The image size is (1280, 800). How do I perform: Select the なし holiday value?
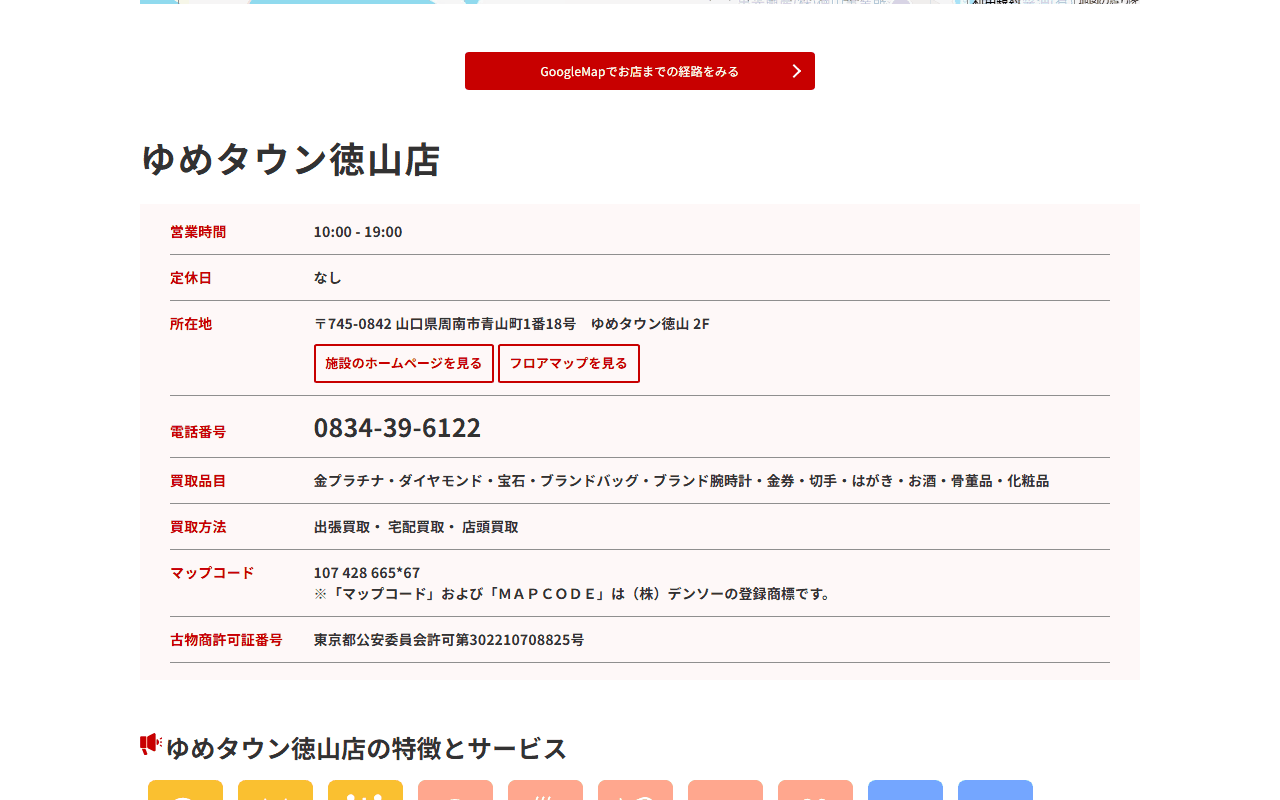[328, 278]
